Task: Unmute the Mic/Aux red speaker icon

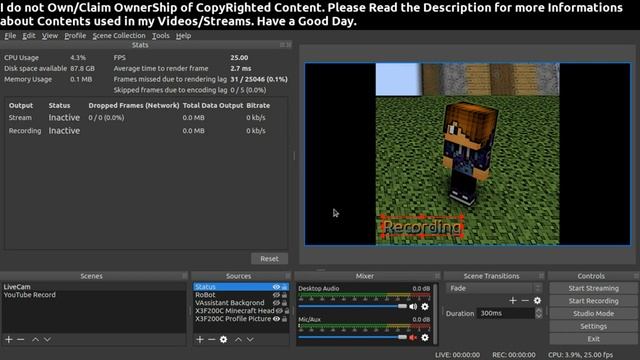Action: point(413,337)
